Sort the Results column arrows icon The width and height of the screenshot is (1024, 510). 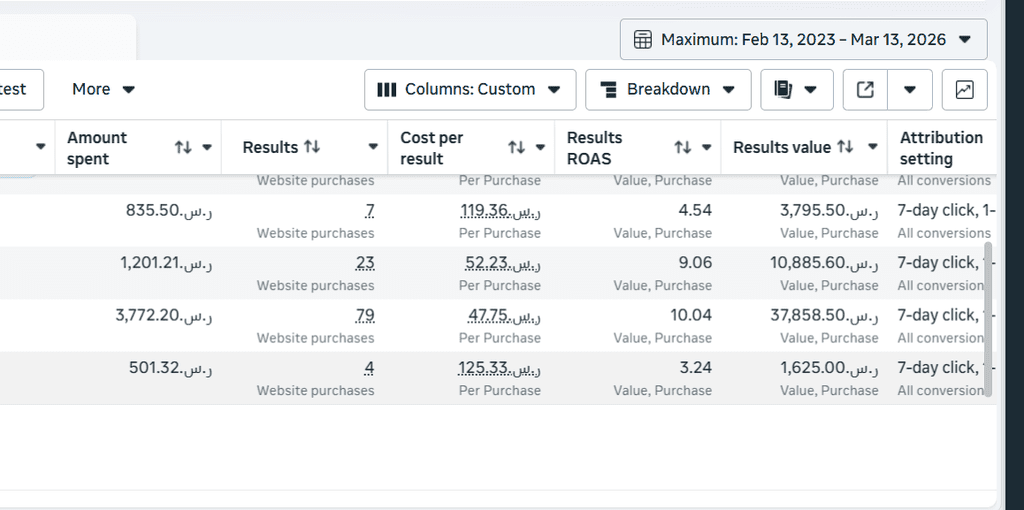pyautogui.click(x=312, y=147)
